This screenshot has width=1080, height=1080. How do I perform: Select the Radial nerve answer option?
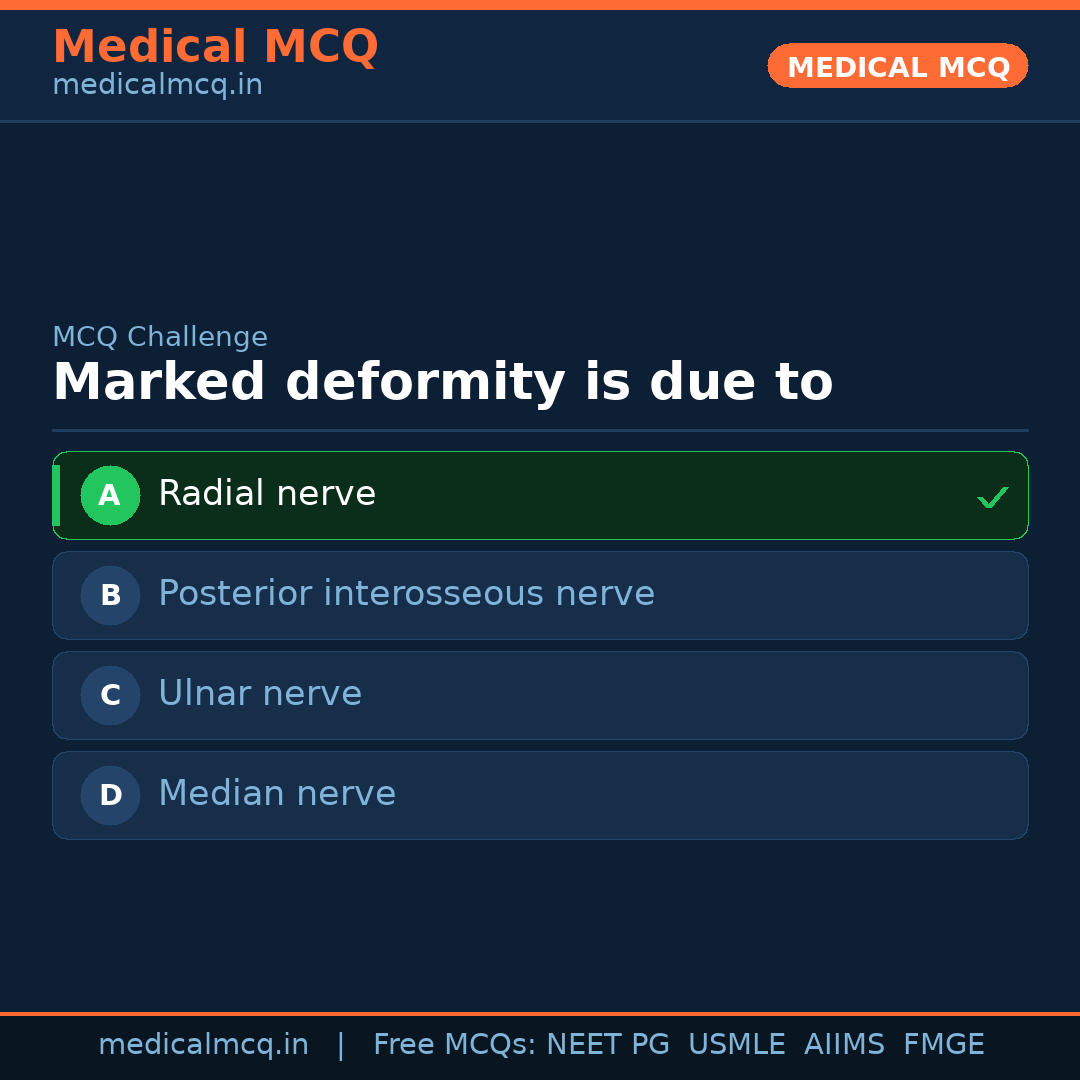click(540, 495)
